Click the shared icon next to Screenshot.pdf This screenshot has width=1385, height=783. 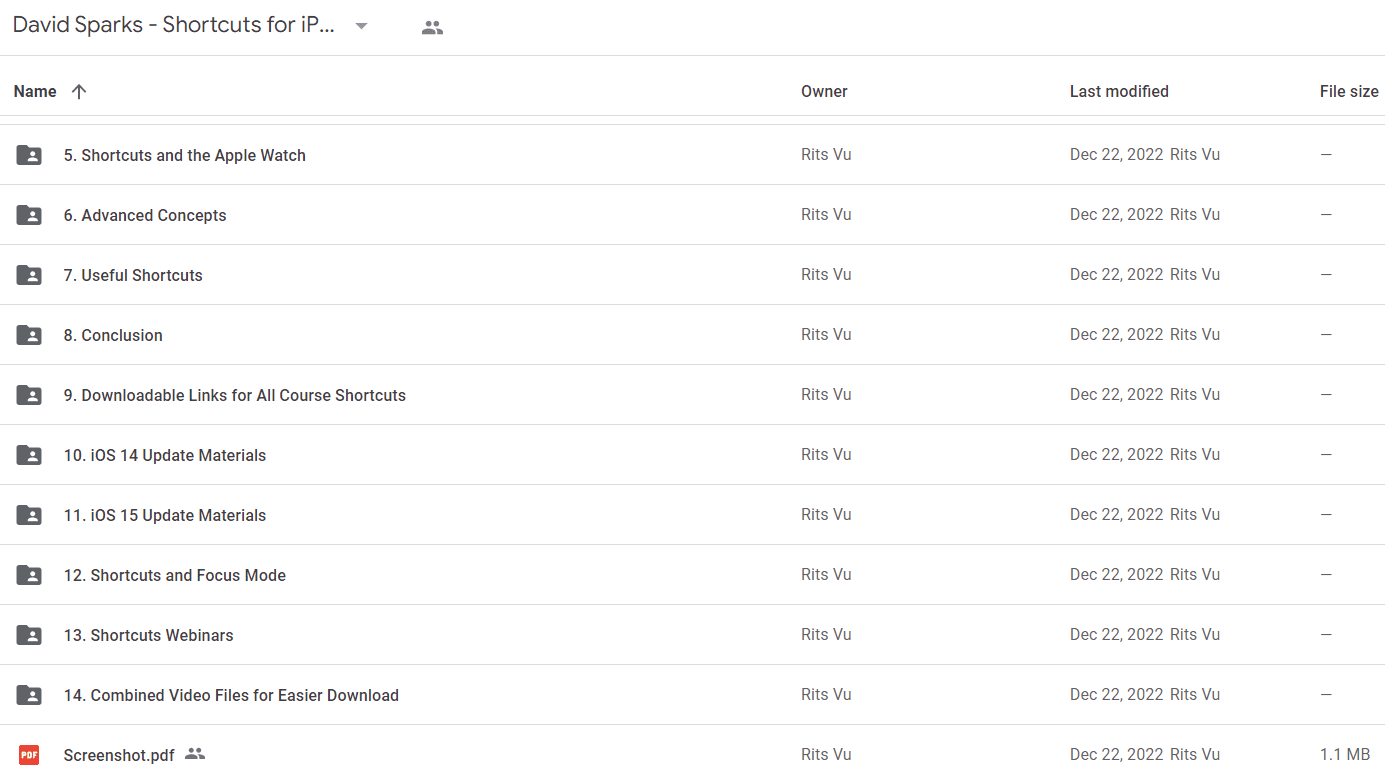click(x=195, y=754)
